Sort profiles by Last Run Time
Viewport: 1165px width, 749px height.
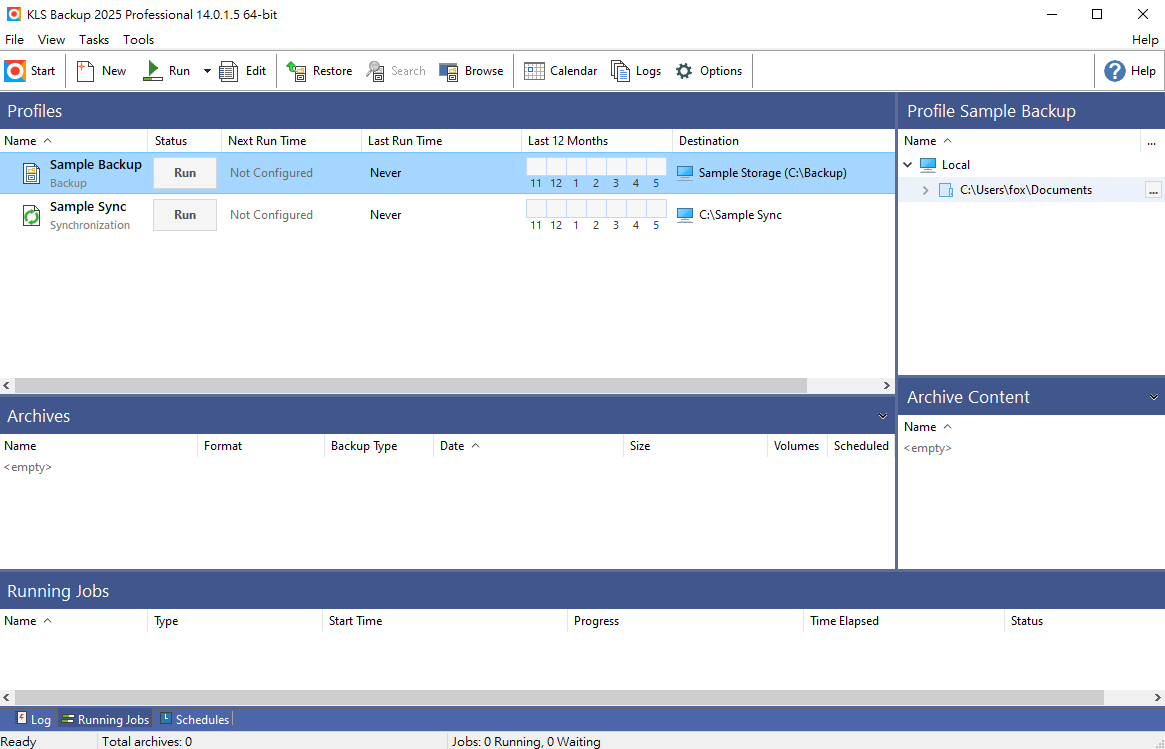click(441, 141)
